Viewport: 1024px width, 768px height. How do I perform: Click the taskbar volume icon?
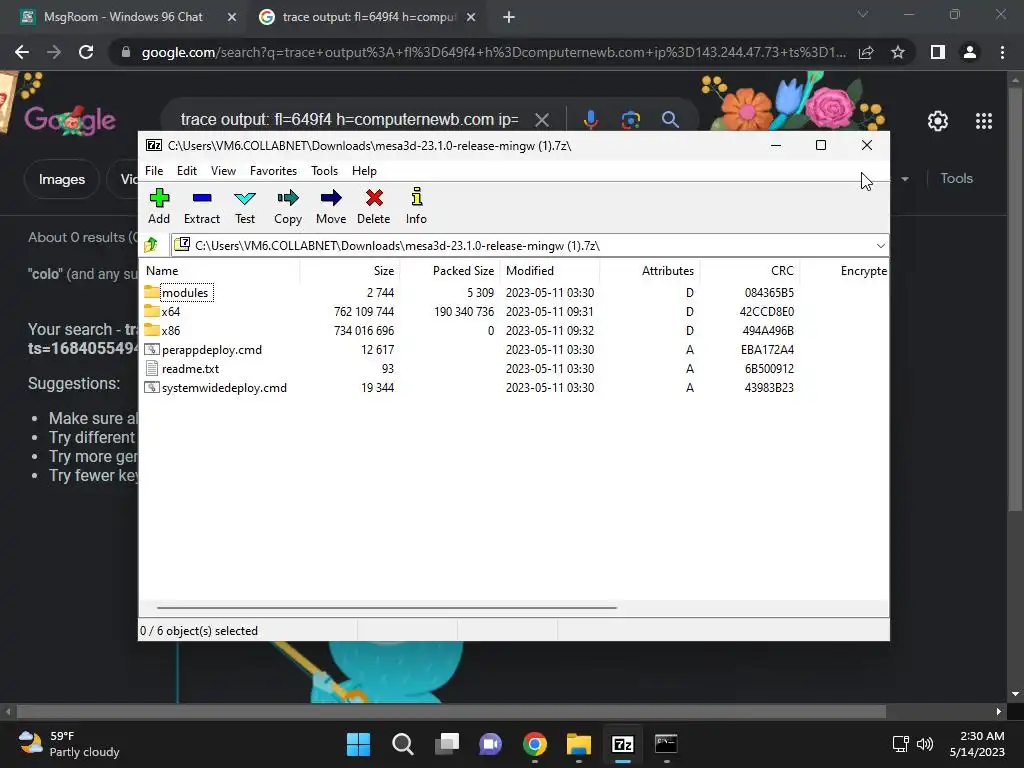pos(925,744)
